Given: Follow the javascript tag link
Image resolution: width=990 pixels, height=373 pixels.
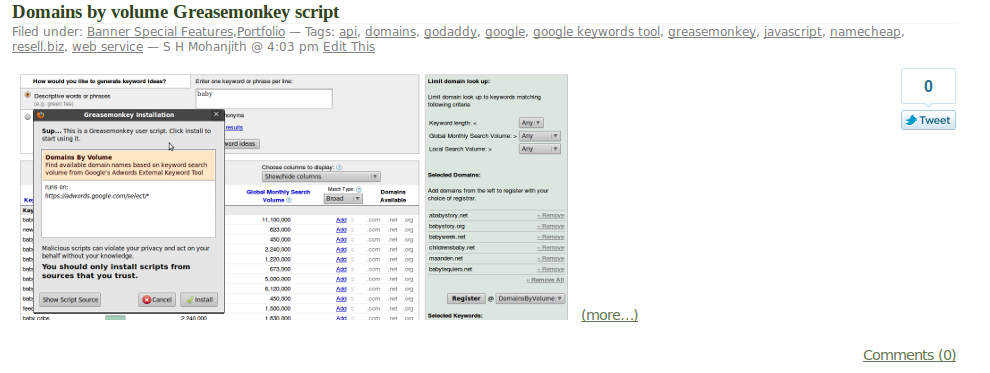Looking at the screenshot, I should (792, 32).
